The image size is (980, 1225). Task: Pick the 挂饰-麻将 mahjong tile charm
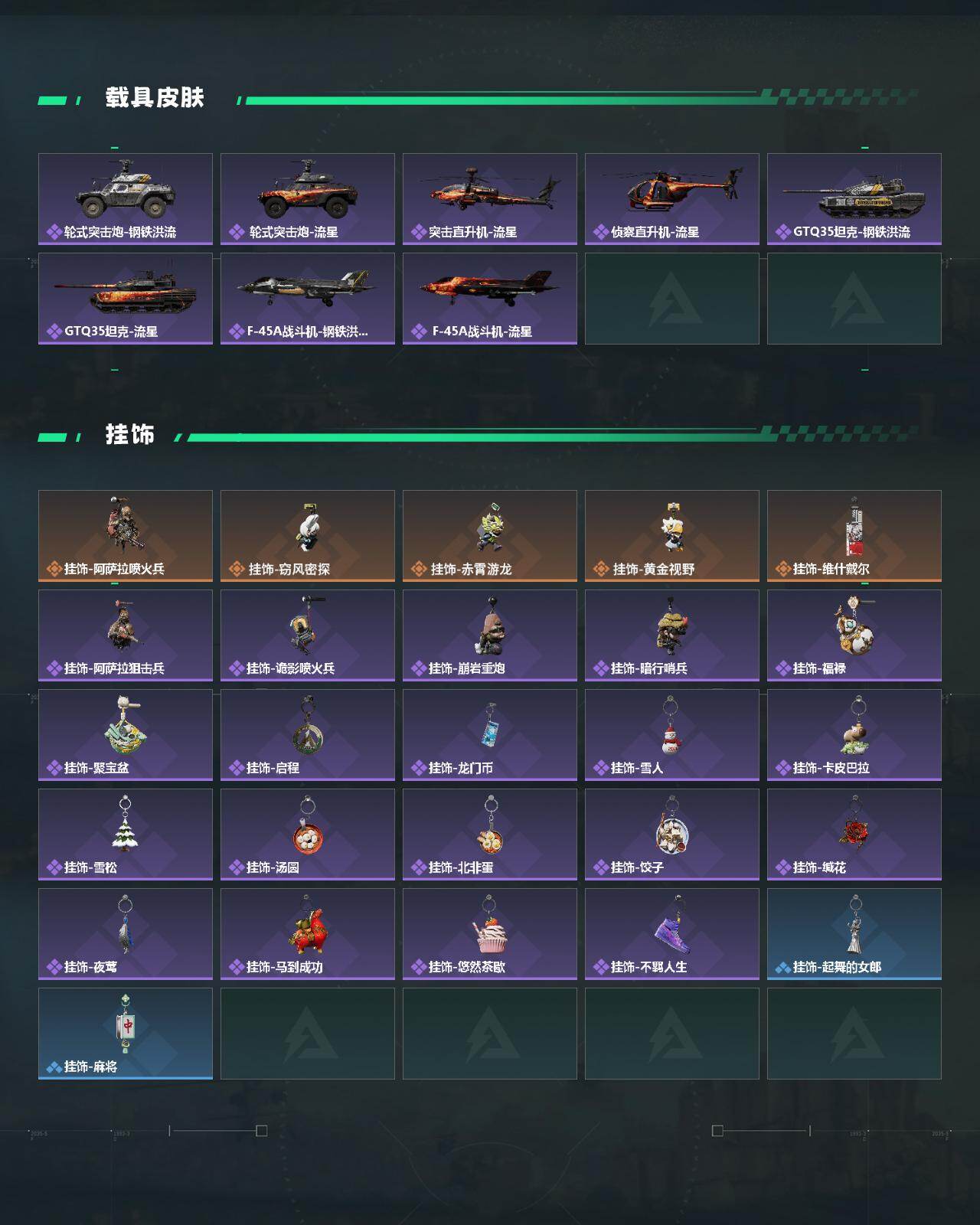coord(126,1034)
